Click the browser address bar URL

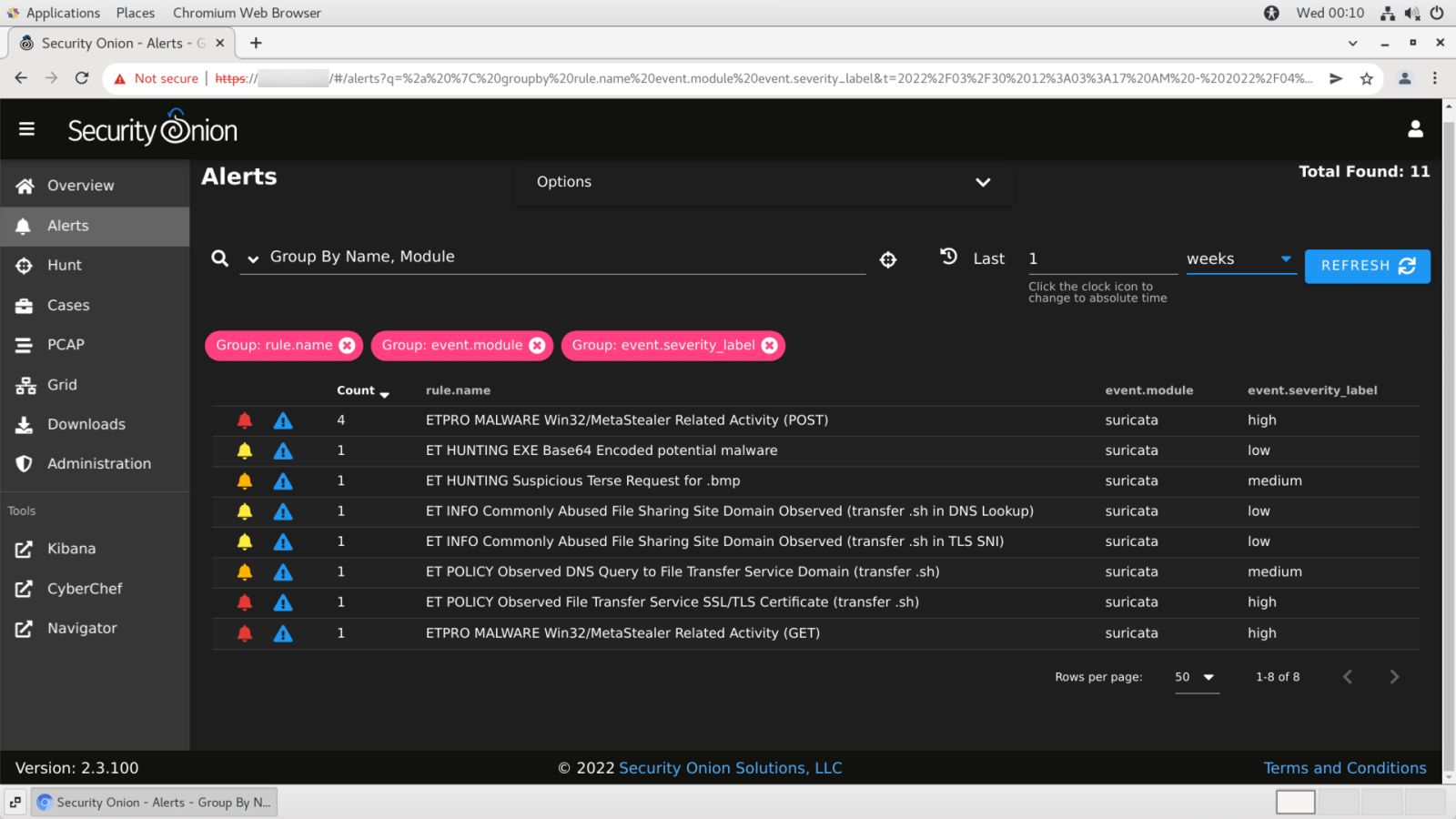(x=764, y=78)
